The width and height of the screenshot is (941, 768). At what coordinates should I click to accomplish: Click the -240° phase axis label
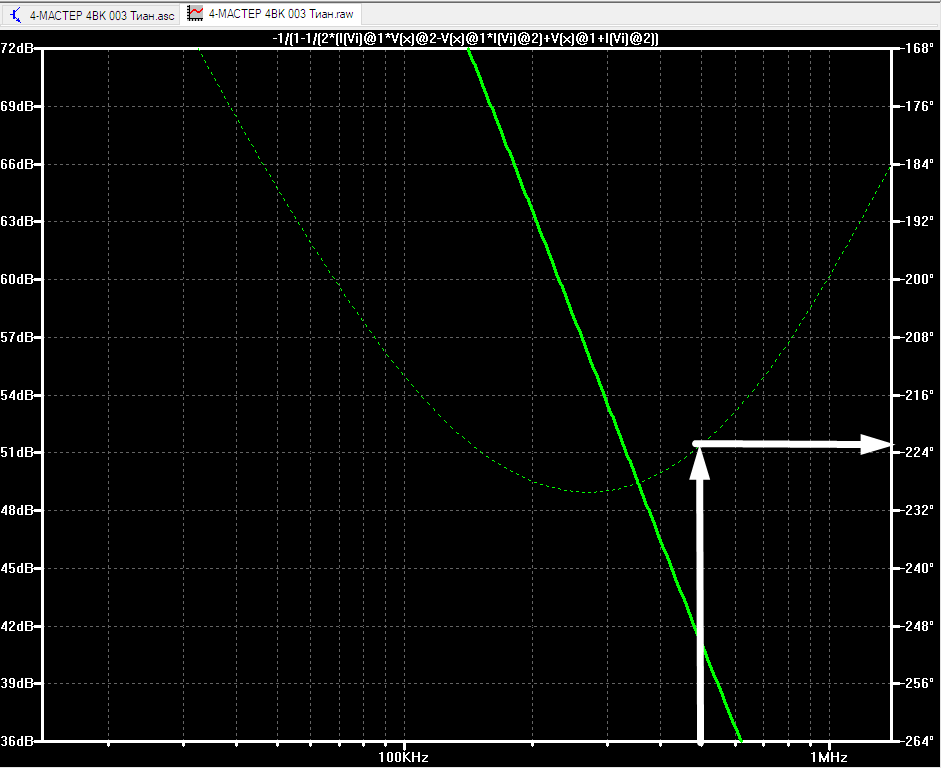[x=918, y=568]
